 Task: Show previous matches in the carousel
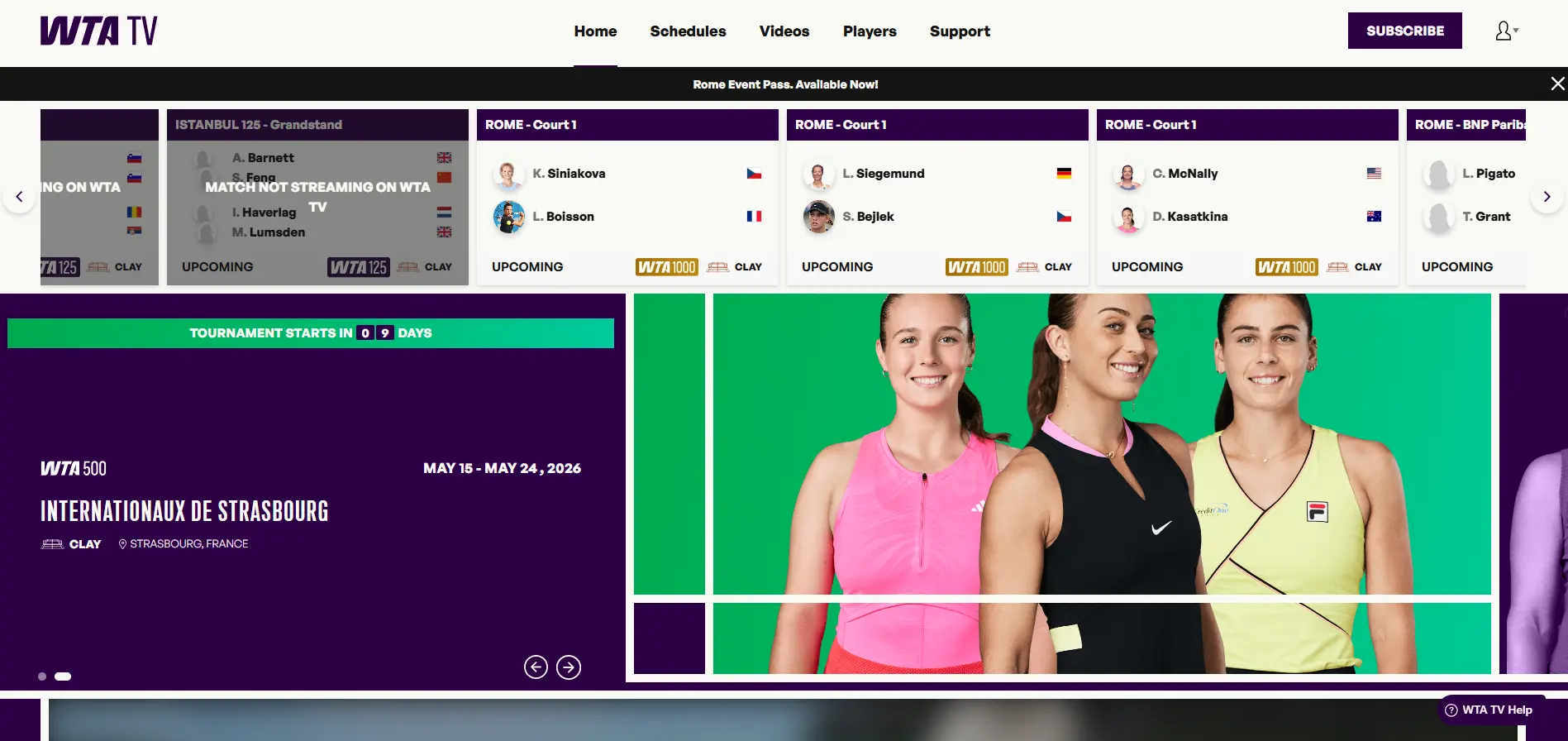(x=19, y=197)
